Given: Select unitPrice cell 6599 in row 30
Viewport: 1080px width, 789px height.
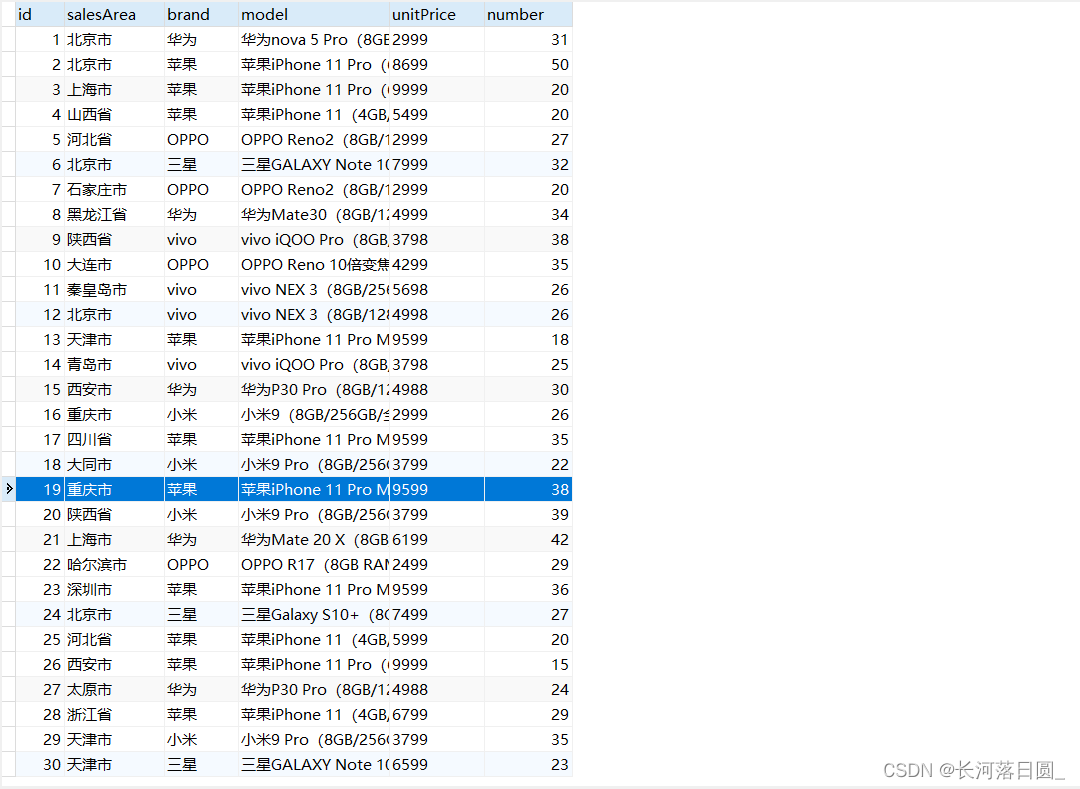Looking at the screenshot, I should click(437, 765).
